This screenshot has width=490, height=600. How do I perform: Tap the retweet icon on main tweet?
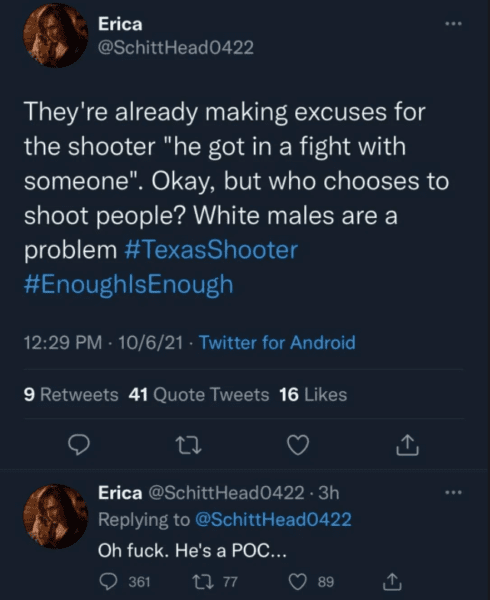tap(190, 445)
